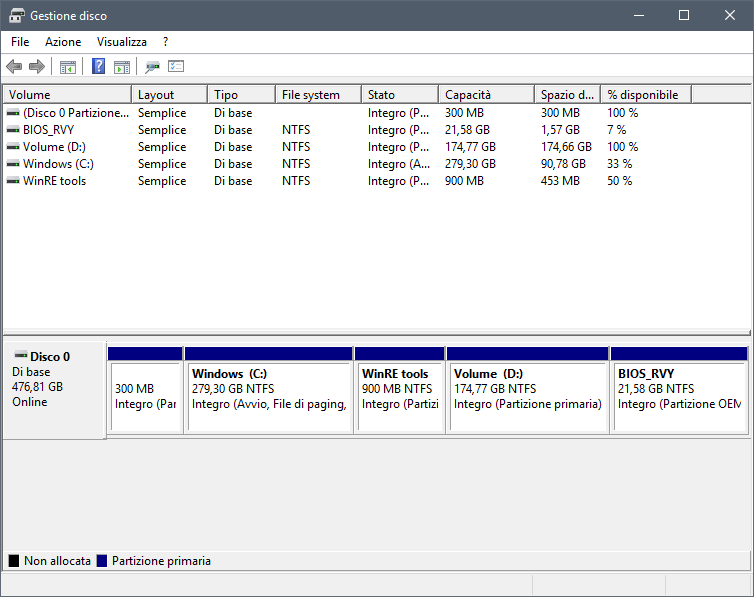This screenshot has width=754, height=597.
Task: Sort by the % disponibile column header
Action: [x=646, y=95]
